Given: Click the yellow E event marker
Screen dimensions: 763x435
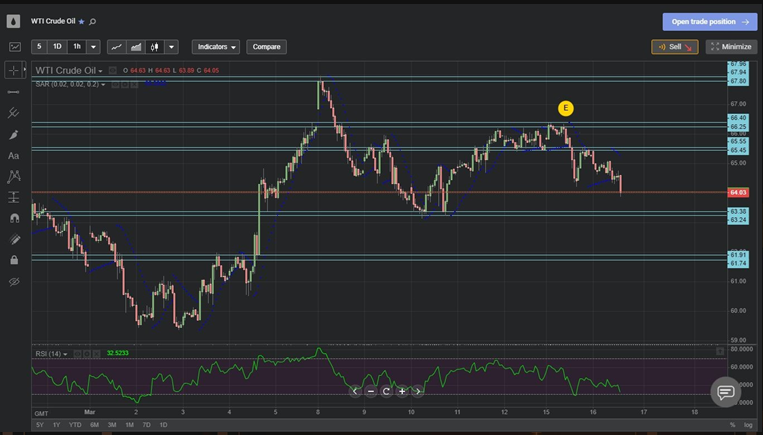Looking at the screenshot, I should pyautogui.click(x=565, y=108).
